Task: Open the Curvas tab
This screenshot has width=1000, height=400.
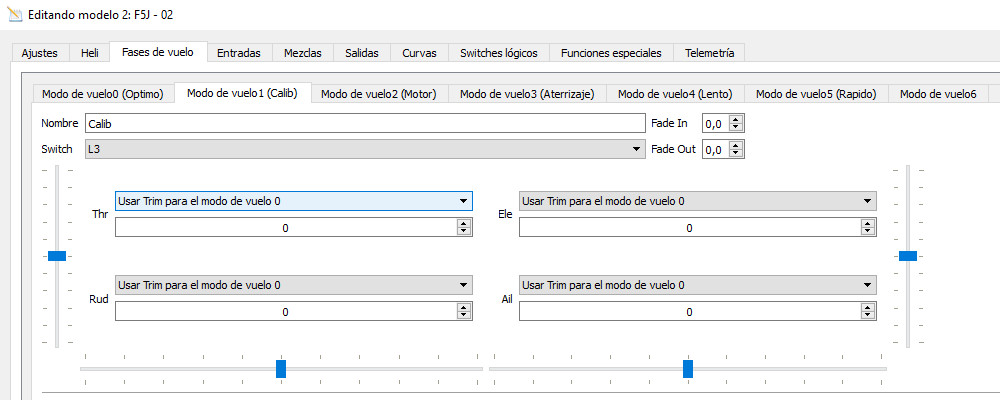Action: coord(419,52)
